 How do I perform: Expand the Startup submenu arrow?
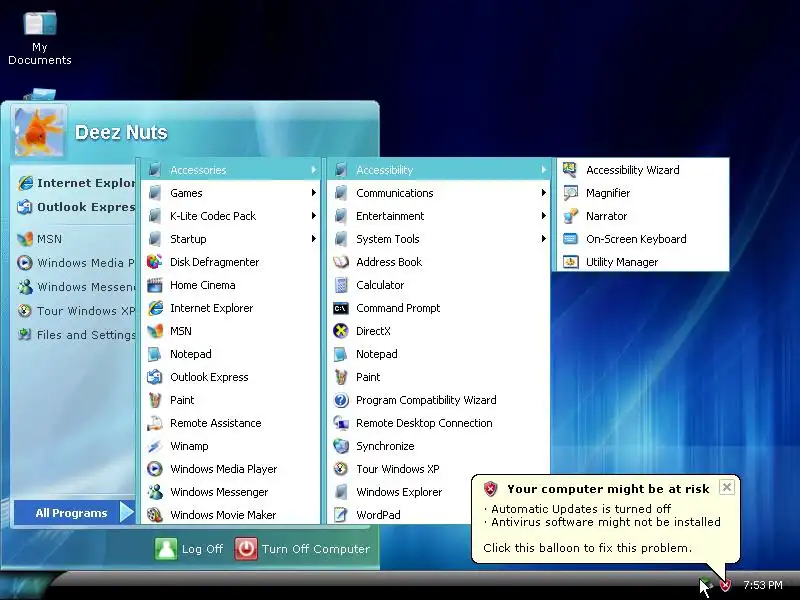pos(313,239)
